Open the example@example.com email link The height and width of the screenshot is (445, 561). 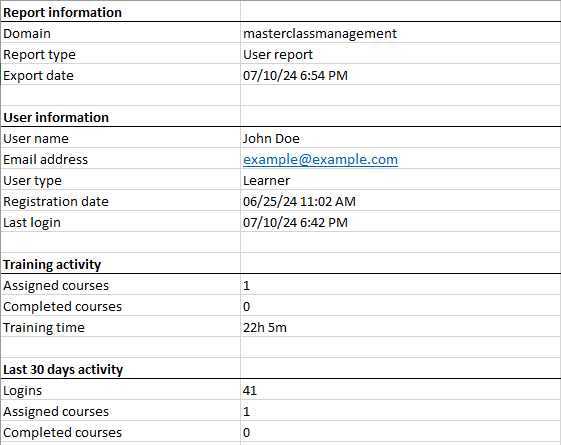click(x=320, y=159)
